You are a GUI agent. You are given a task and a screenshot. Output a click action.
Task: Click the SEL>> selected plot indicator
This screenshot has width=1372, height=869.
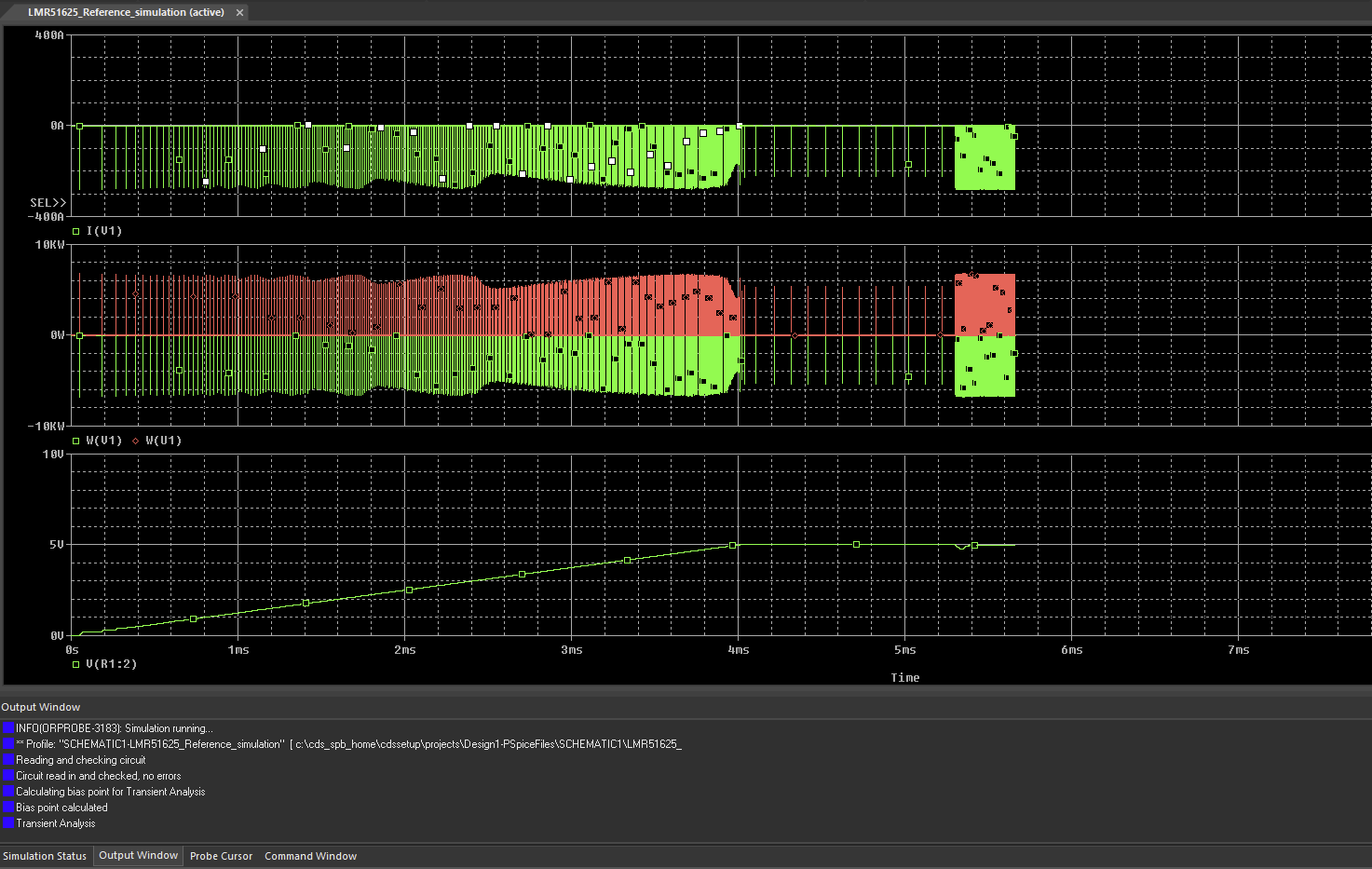click(x=48, y=202)
